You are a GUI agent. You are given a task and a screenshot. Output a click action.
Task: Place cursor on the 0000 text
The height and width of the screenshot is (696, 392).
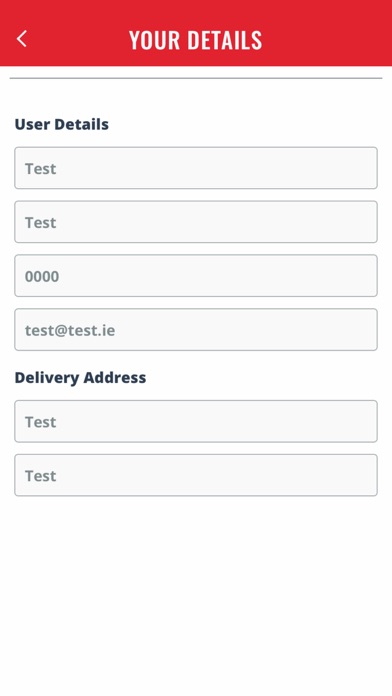pyautogui.click(x=42, y=277)
